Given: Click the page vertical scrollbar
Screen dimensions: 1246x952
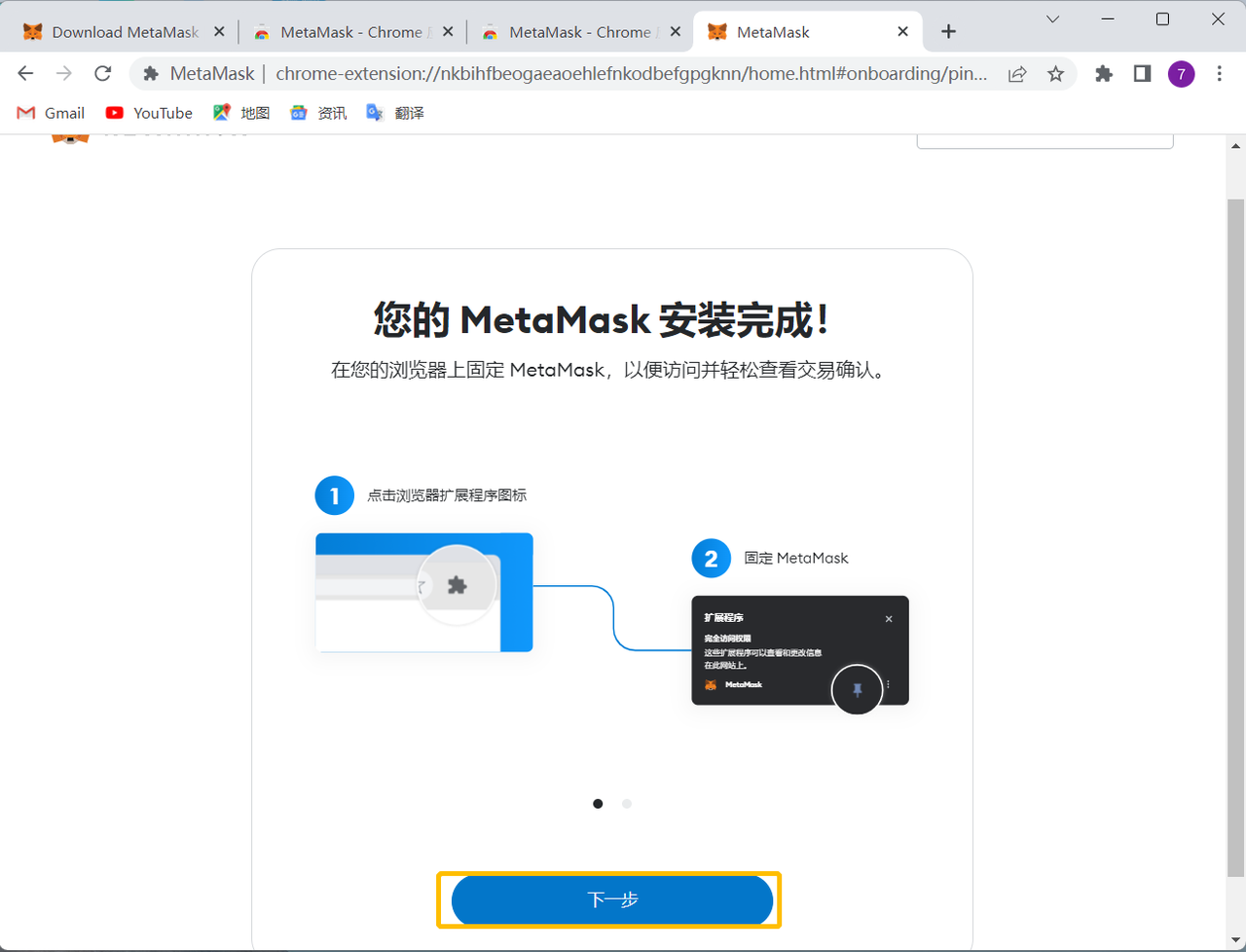Looking at the screenshot, I should pyautogui.click(x=1236, y=536).
